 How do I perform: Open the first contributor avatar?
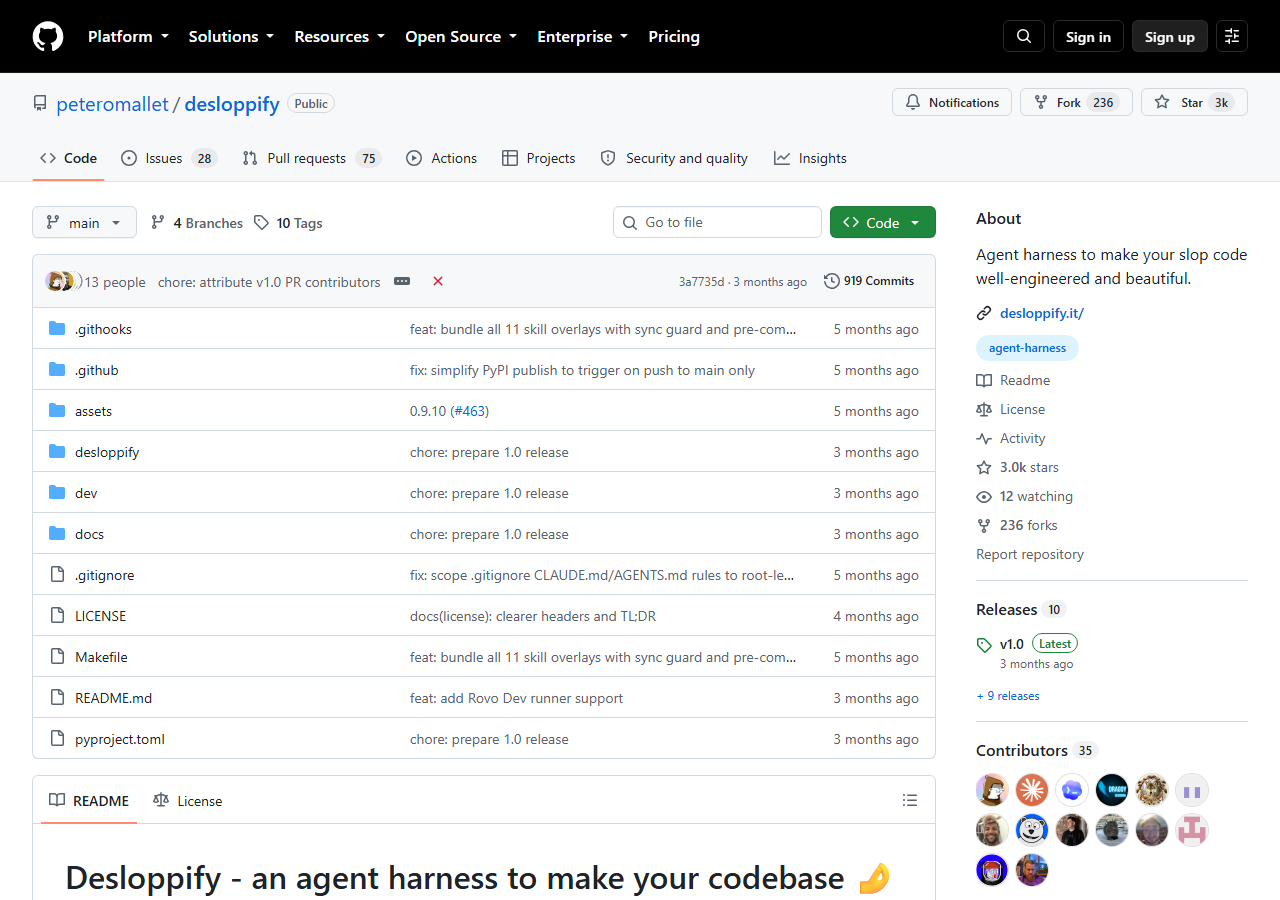pos(992,790)
